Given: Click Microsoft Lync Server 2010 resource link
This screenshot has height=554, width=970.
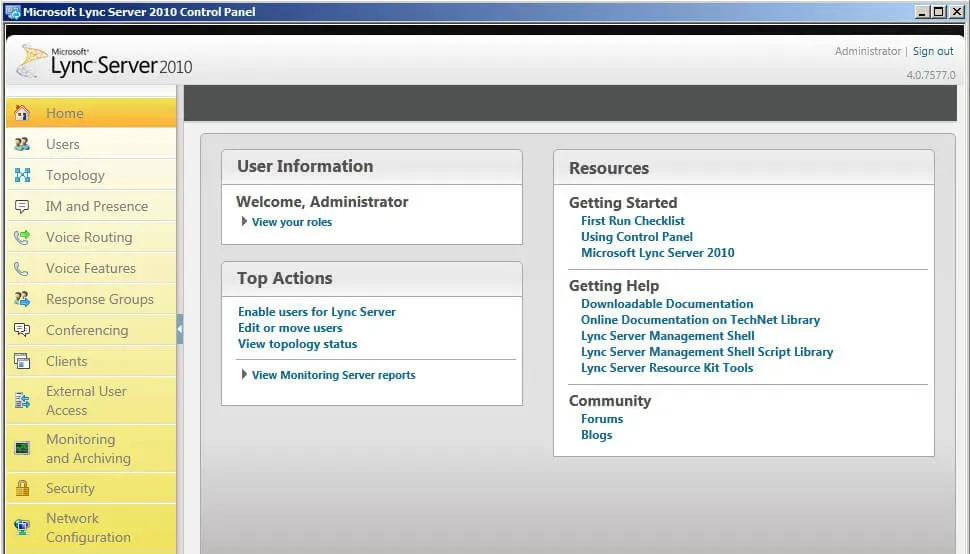Looking at the screenshot, I should point(658,253).
